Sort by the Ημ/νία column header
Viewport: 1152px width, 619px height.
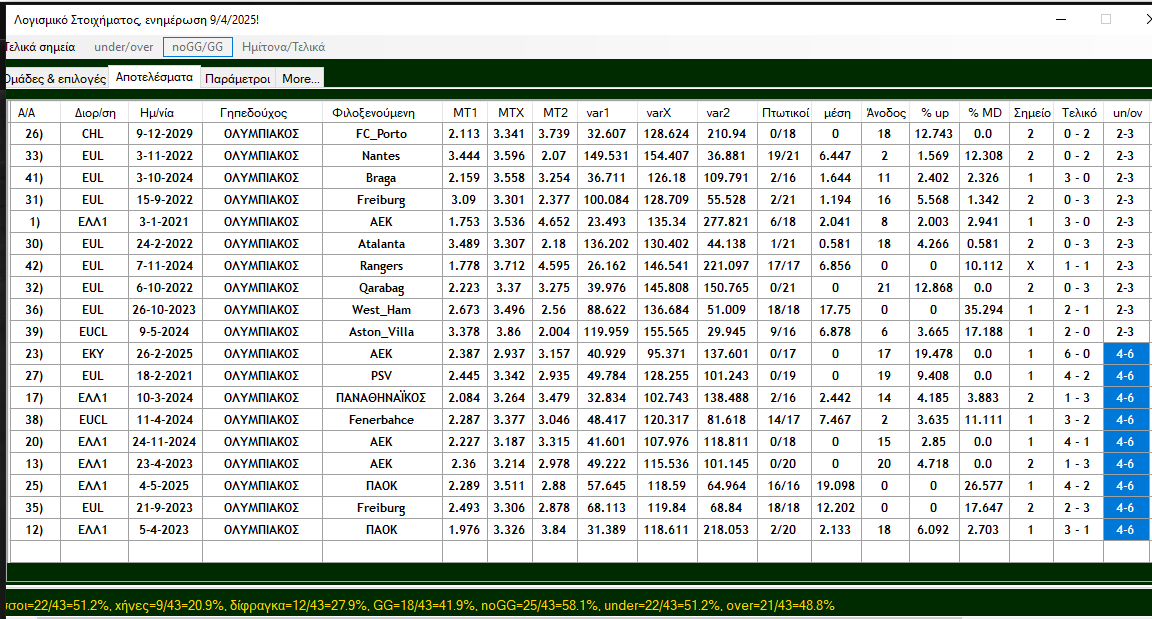pyautogui.click(x=165, y=113)
